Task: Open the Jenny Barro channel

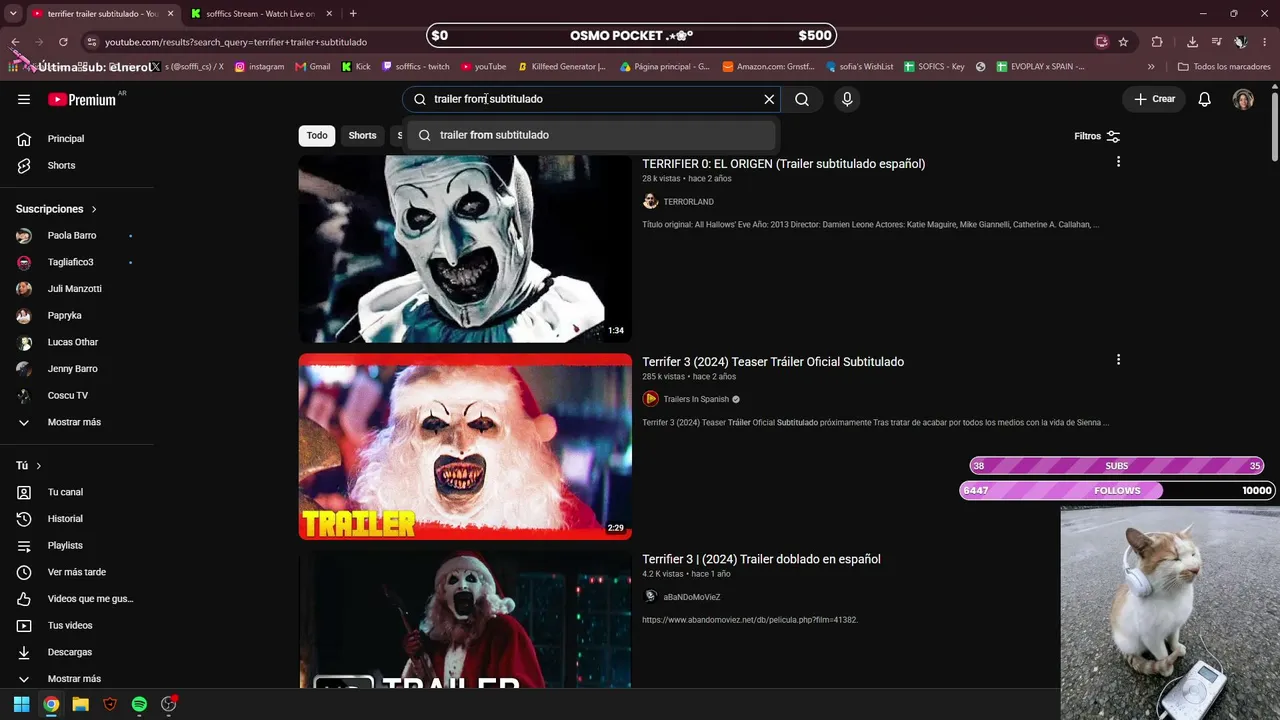Action: pos(72,369)
